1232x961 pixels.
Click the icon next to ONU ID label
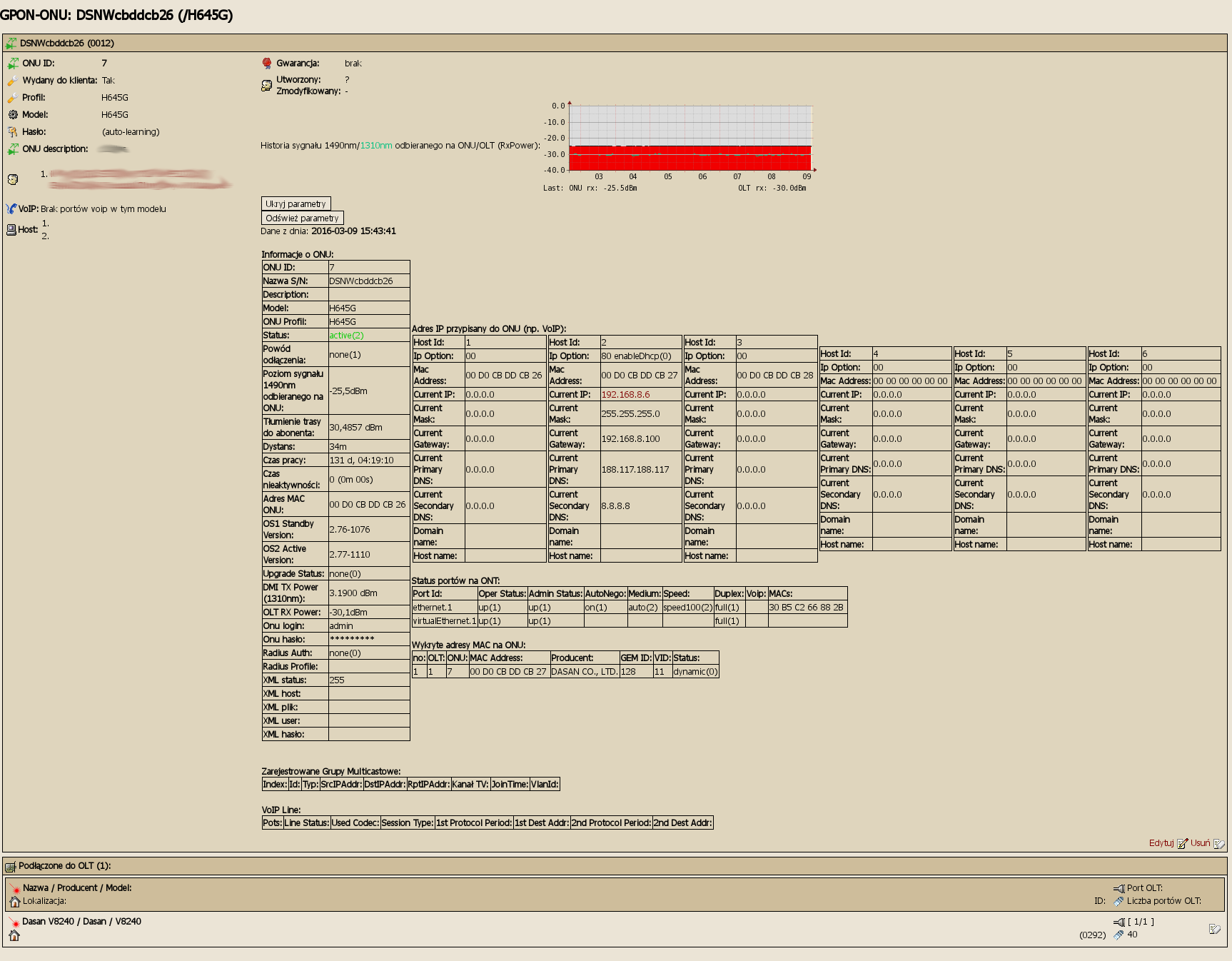point(13,64)
